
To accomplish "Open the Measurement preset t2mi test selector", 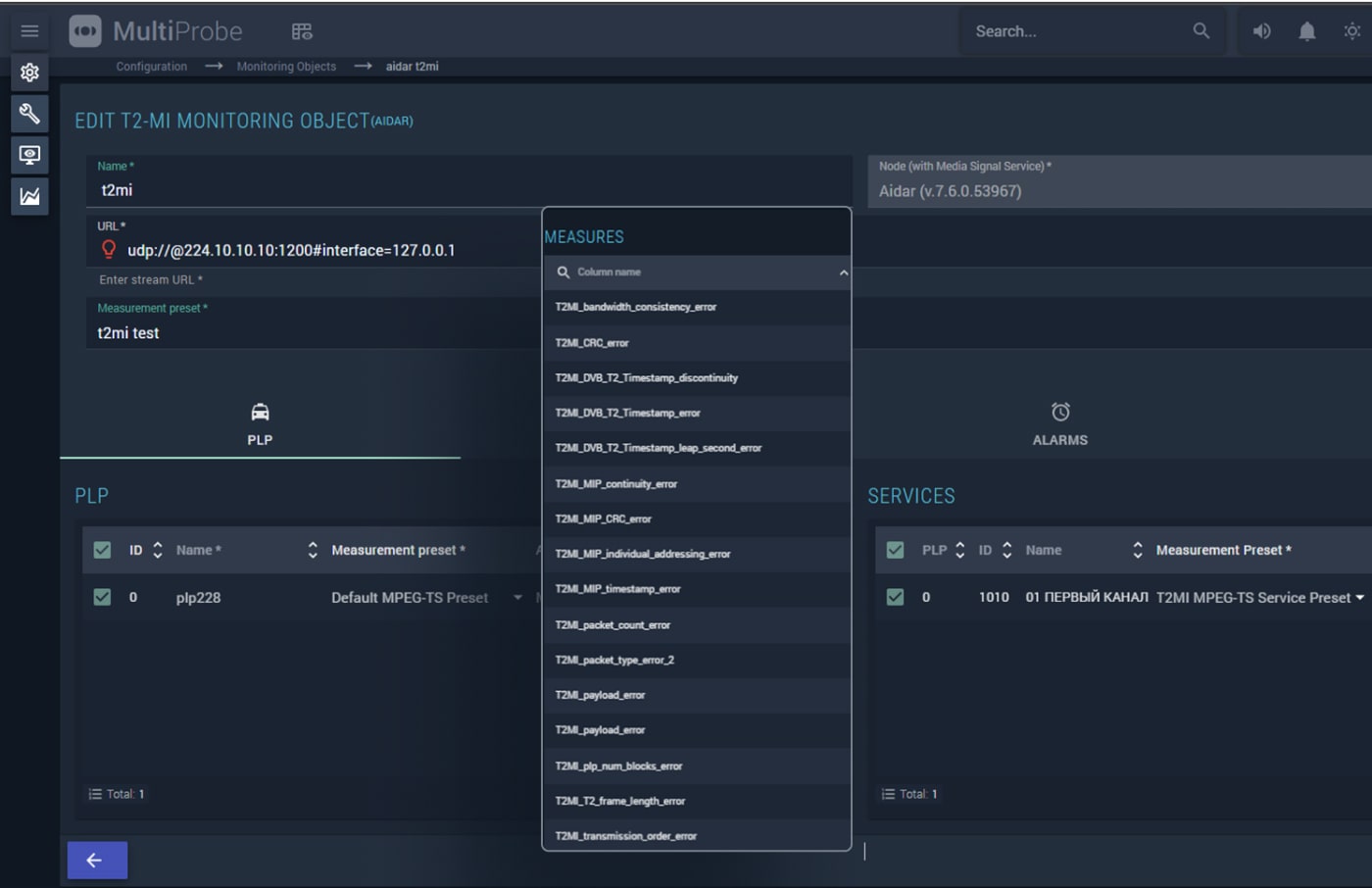I will (314, 323).
